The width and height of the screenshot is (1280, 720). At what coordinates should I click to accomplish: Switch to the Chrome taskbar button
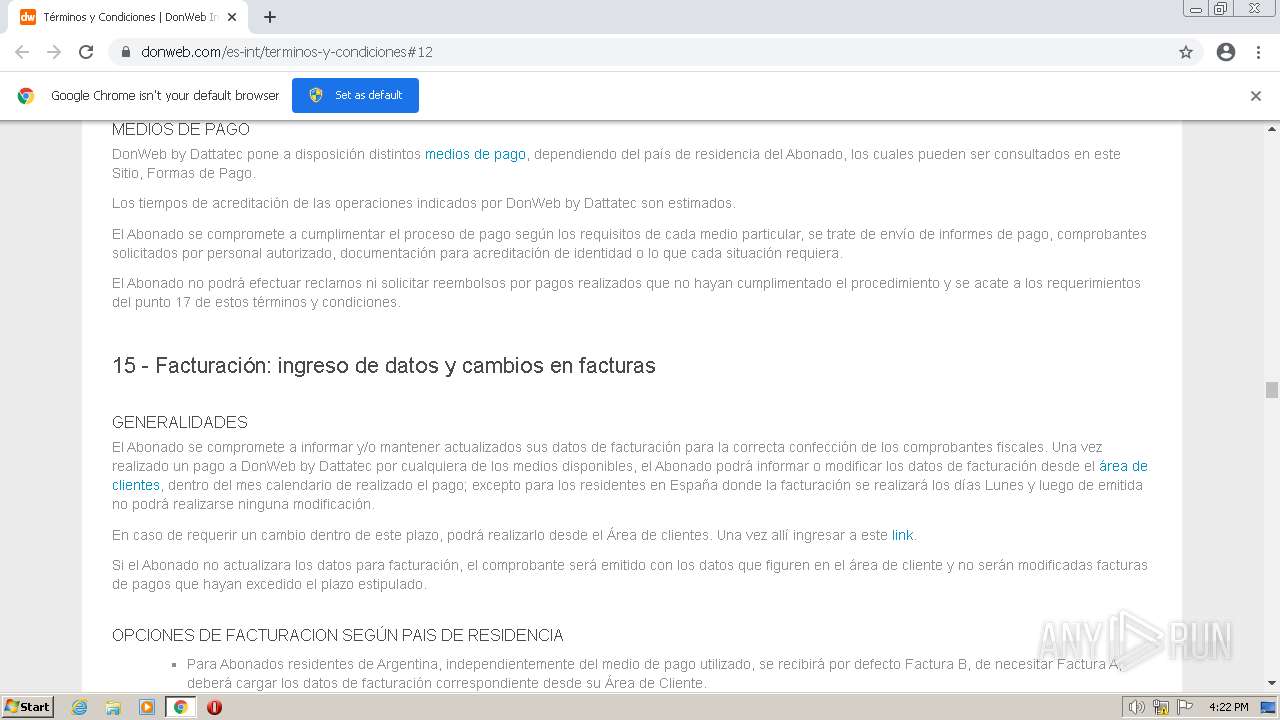click(181, 707)
